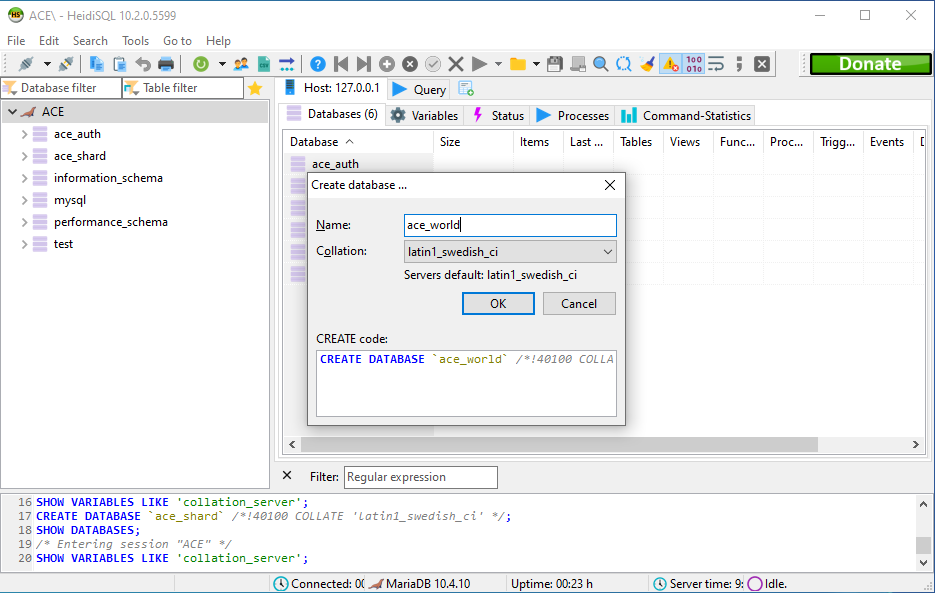Click the semicolon delimiter icon
The image size is (935, 593).
739,64
